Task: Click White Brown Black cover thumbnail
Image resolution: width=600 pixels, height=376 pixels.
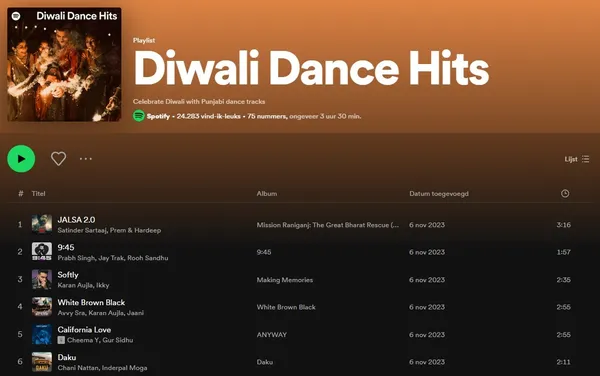Action: [42, 307]
